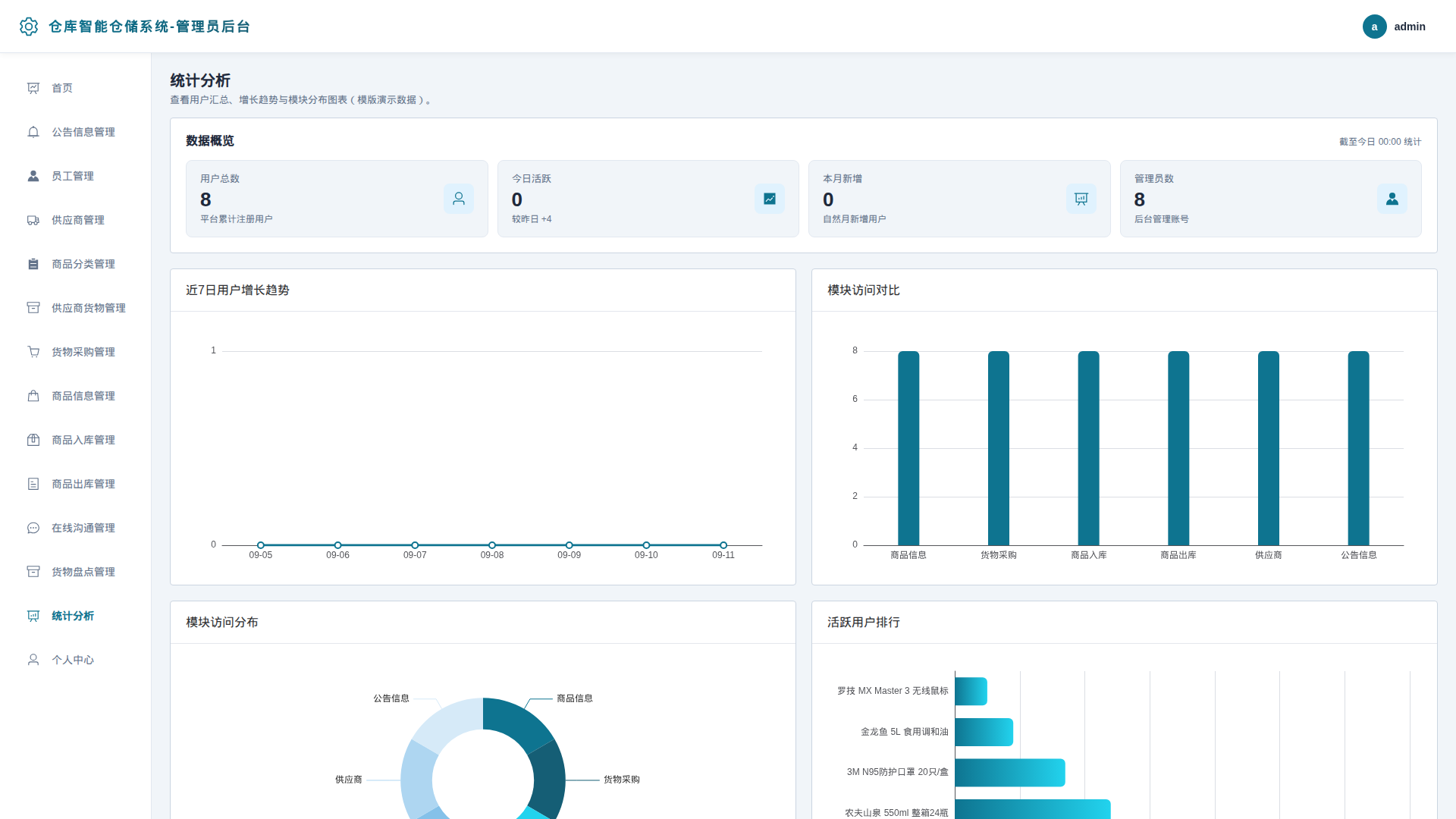
Task: Open 商品信息管理 menu entry
Action: click(76, 396)
